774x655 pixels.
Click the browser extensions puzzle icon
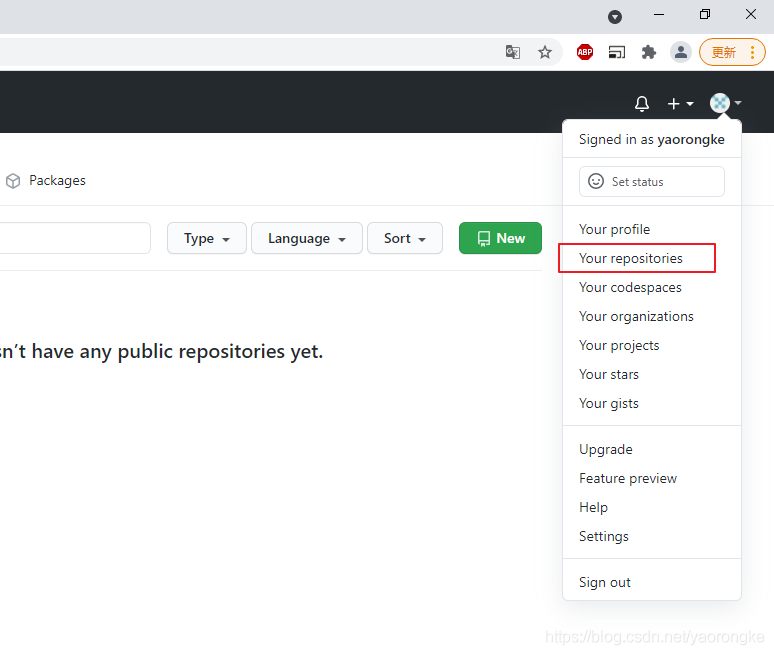(649, 52)
